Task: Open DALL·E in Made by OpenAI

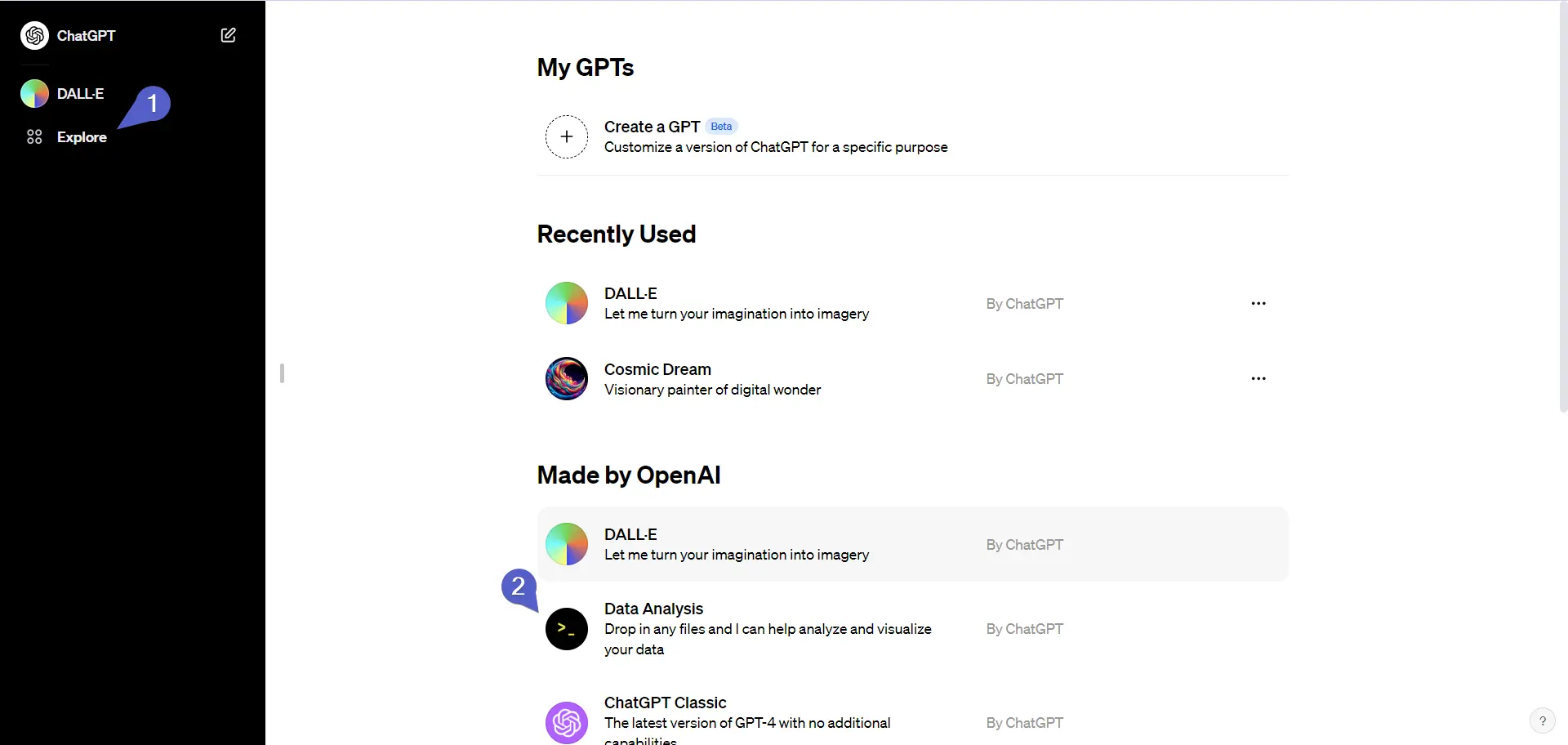Action: (912, 544)
